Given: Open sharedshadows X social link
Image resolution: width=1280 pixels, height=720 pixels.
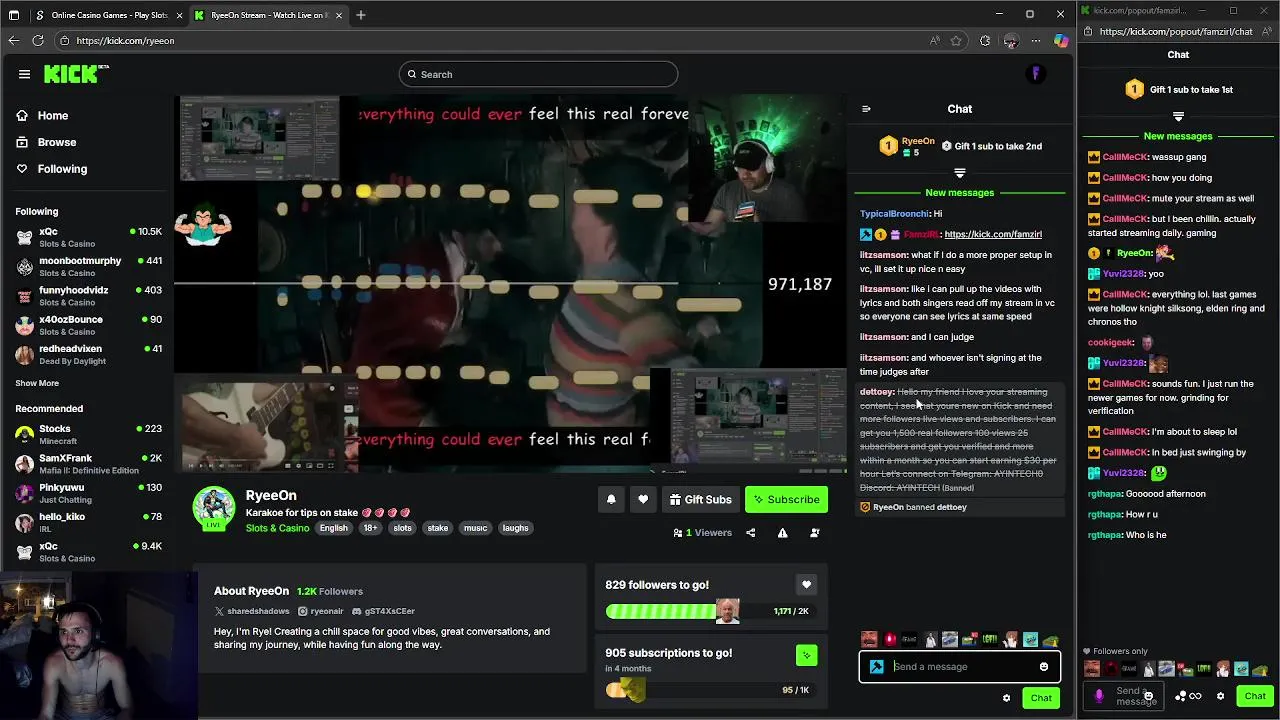Looking at the screenshot, I should pyautogui.click(x=252, y=611).
